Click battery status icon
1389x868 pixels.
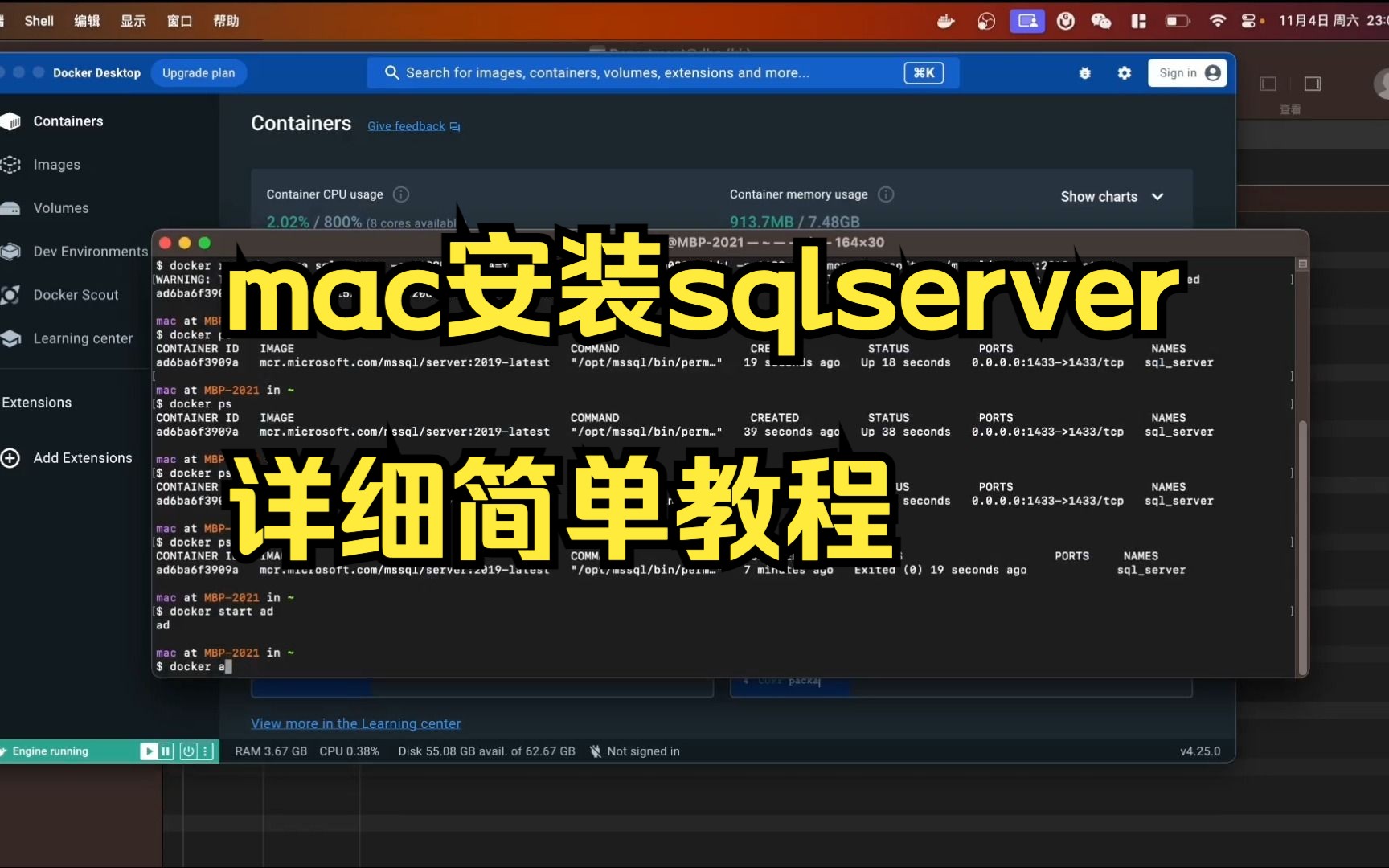[x=1178, y=22]
